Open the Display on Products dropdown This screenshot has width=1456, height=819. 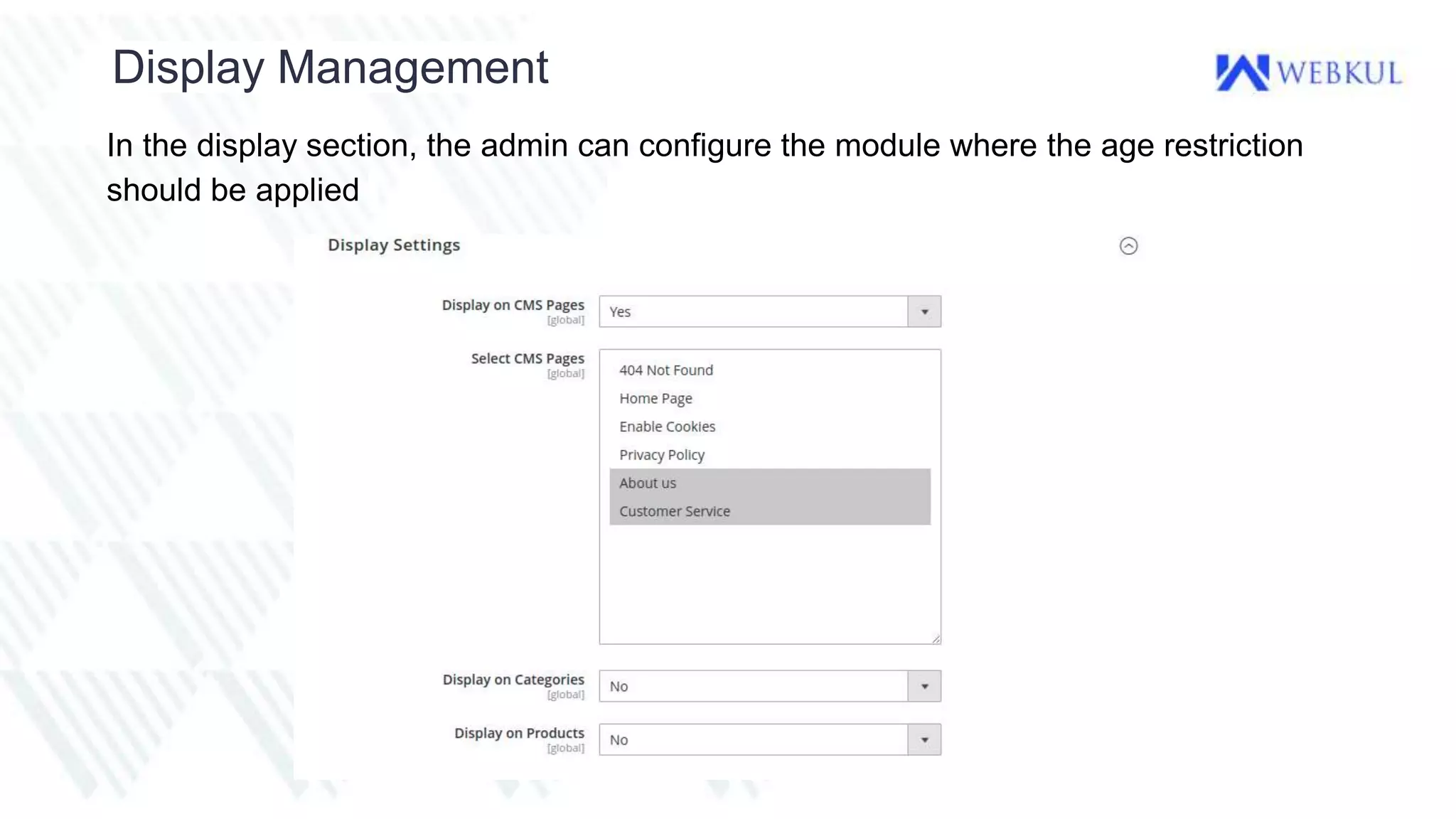(x=770, y=739)
